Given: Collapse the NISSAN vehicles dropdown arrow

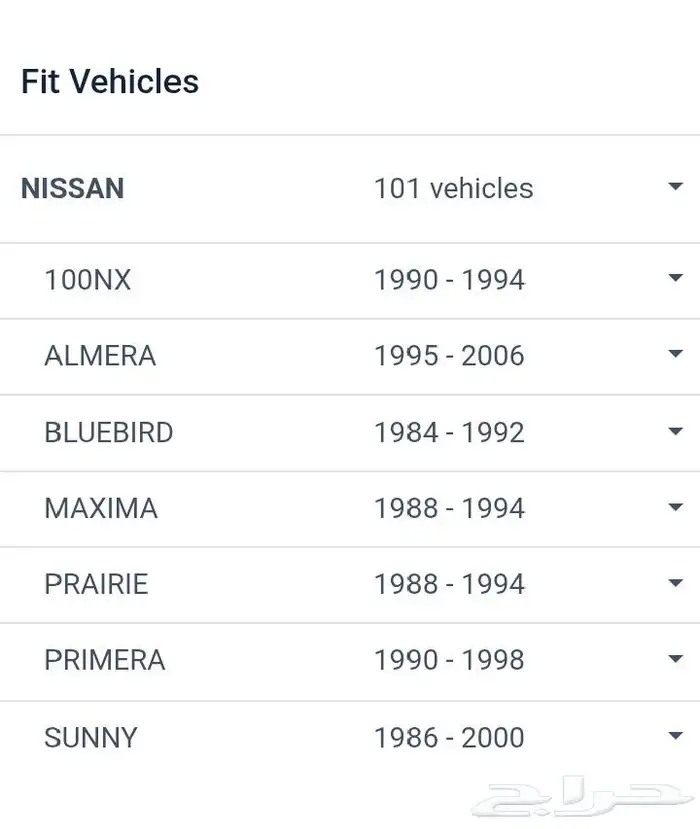Looking at the screenshot, I should point(675,187).
